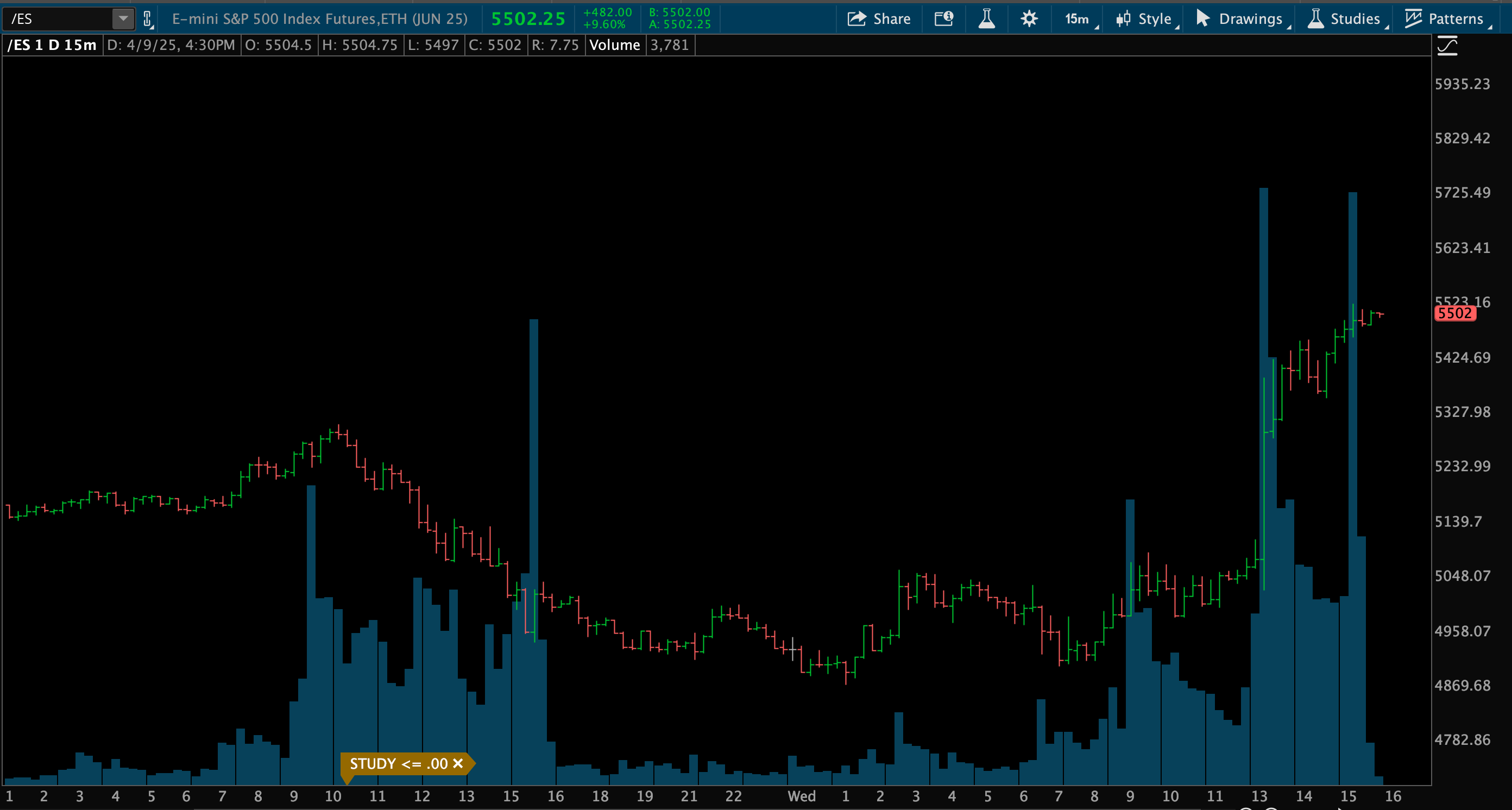Image resolution: width=1512 pixels, height=810 pixels.
Task: Open the Drawings tools menu
Action: pyautogui.click(x=1241, y=19)
